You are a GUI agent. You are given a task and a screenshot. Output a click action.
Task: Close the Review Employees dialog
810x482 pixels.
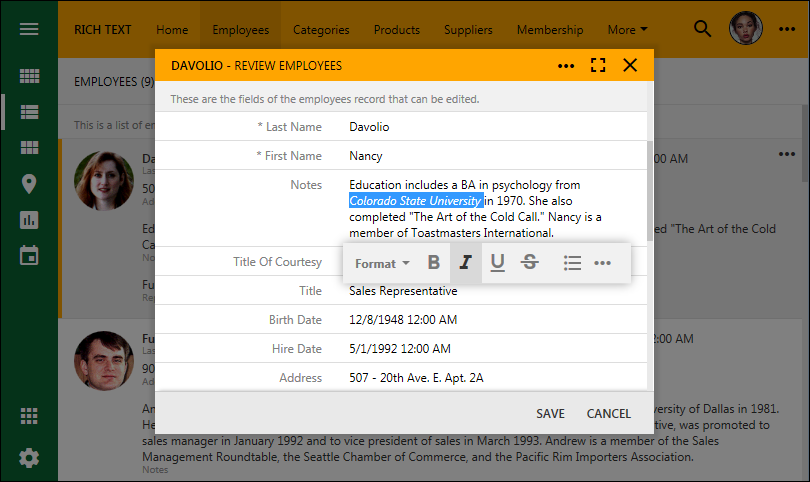(630, 65)
